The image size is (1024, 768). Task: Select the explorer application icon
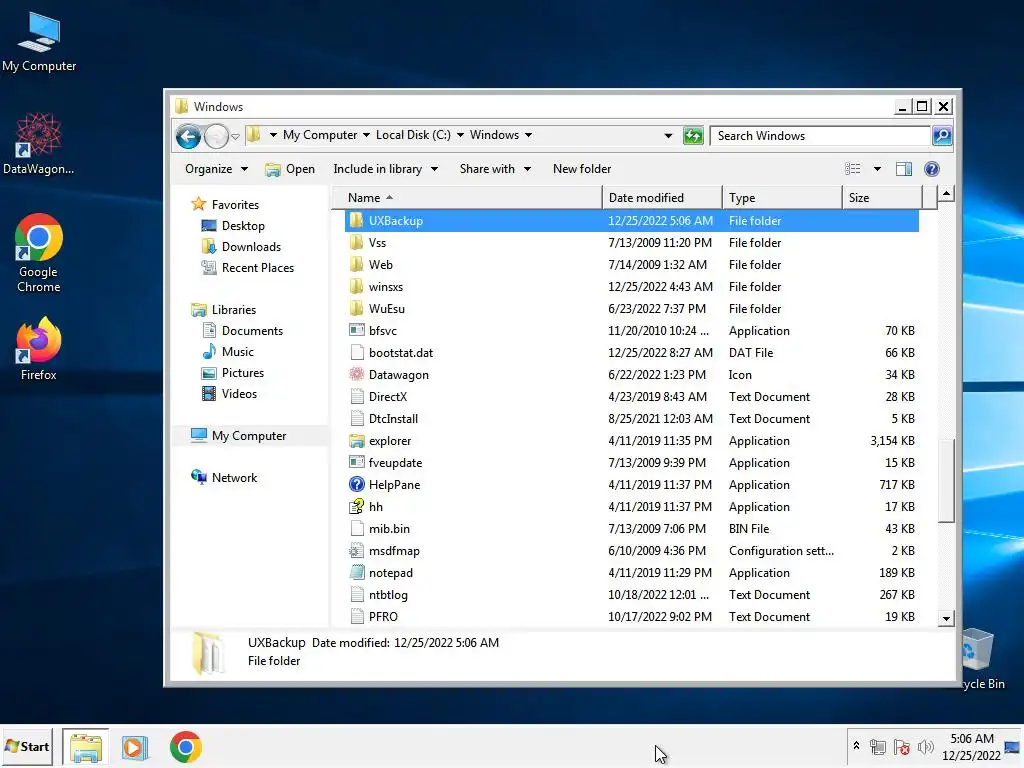(357, 441)
